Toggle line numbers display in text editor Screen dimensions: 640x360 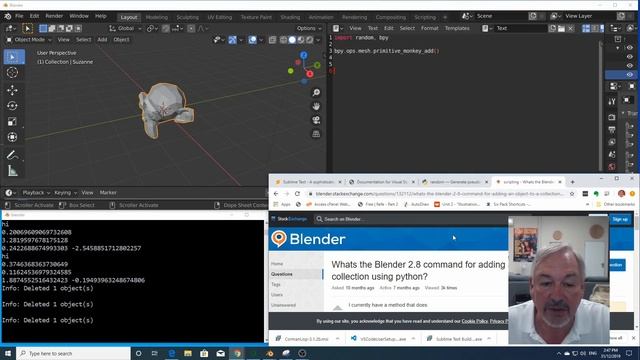(586, 28)
